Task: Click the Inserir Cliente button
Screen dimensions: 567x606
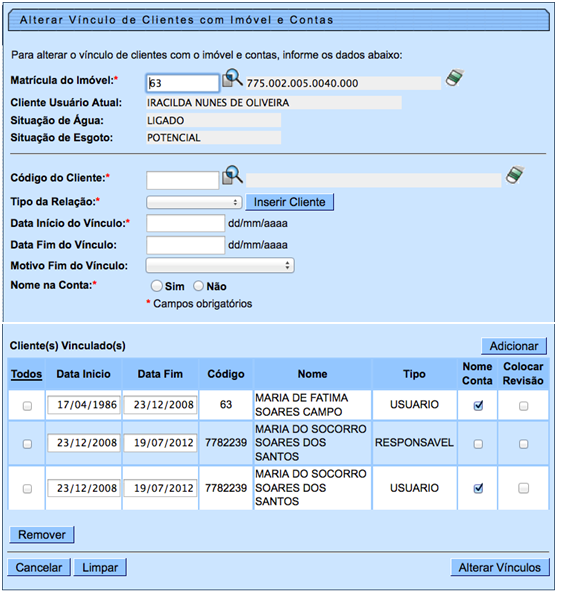Action: click(x=289, y=202)
